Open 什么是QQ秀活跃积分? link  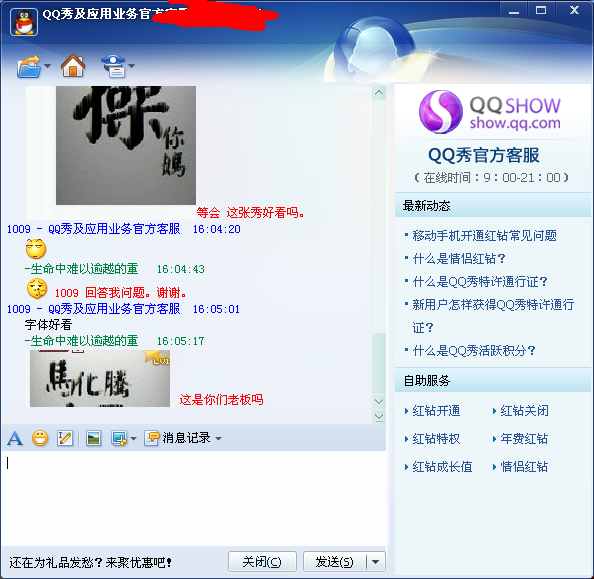point(474,351)
